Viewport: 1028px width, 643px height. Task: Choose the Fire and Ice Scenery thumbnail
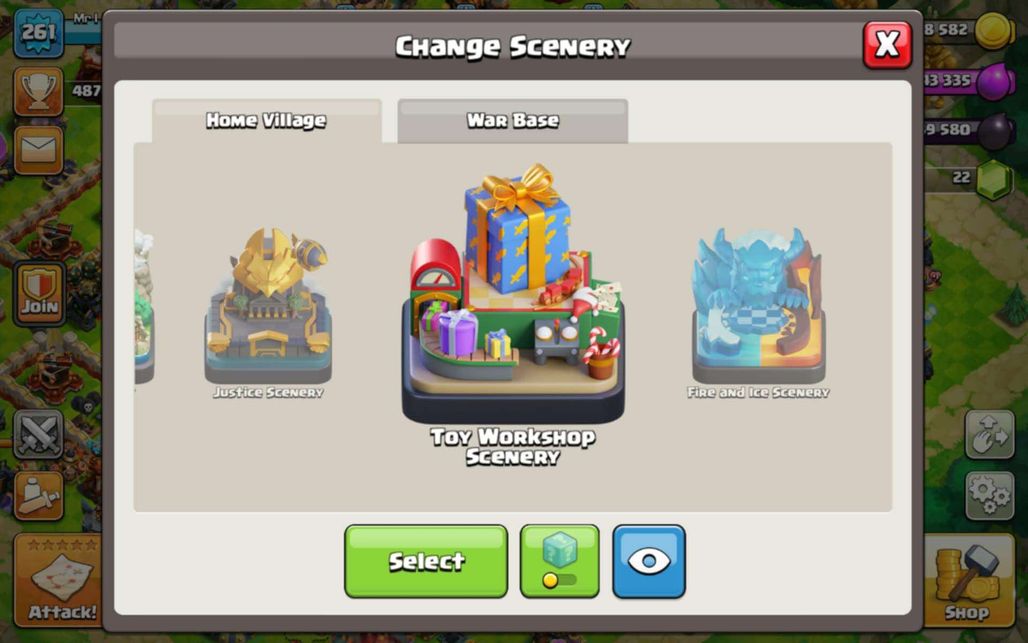point(759,313)
